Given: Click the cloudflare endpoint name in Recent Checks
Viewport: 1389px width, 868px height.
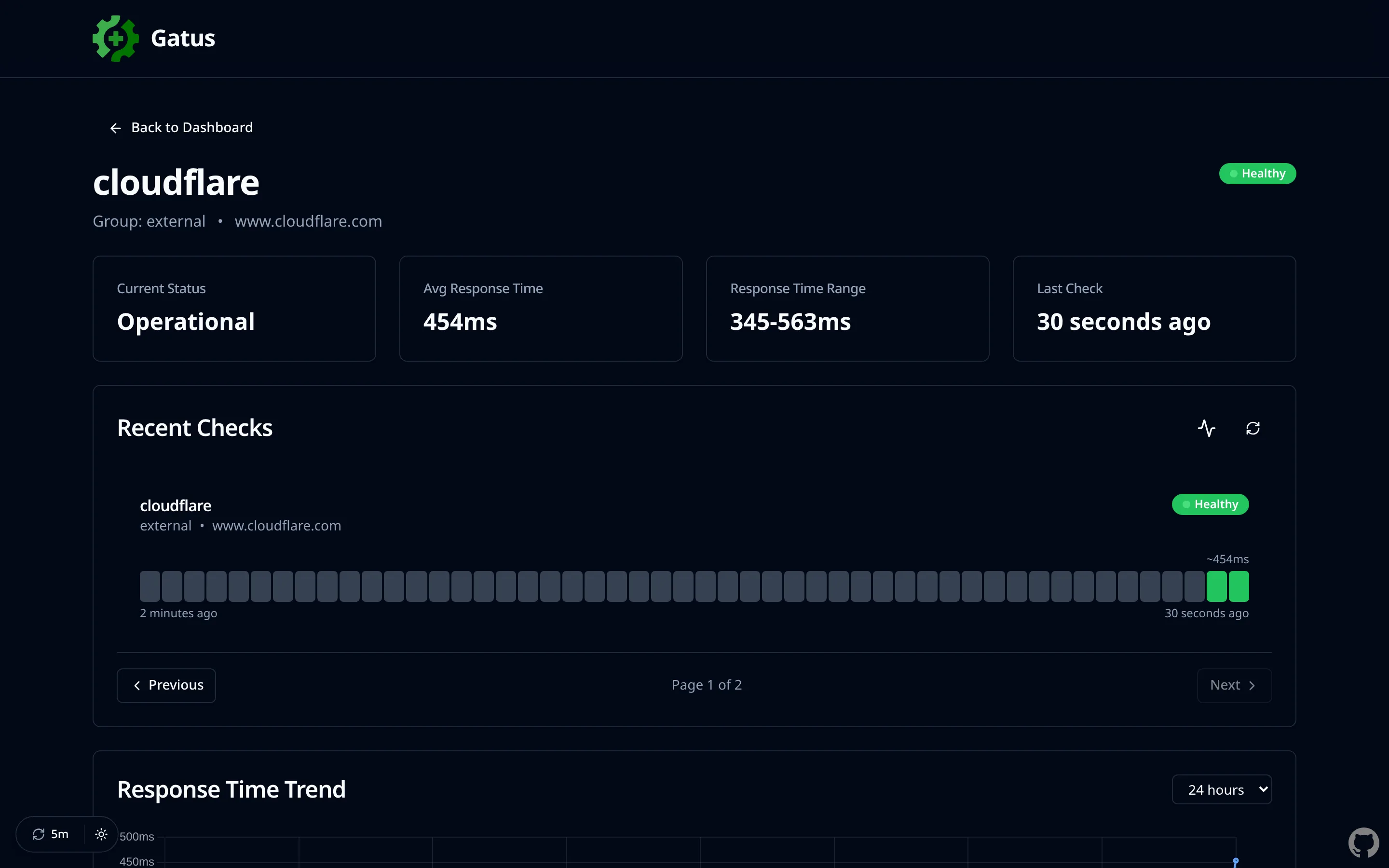Looking at the screenshot, I should tap(176, 506).
